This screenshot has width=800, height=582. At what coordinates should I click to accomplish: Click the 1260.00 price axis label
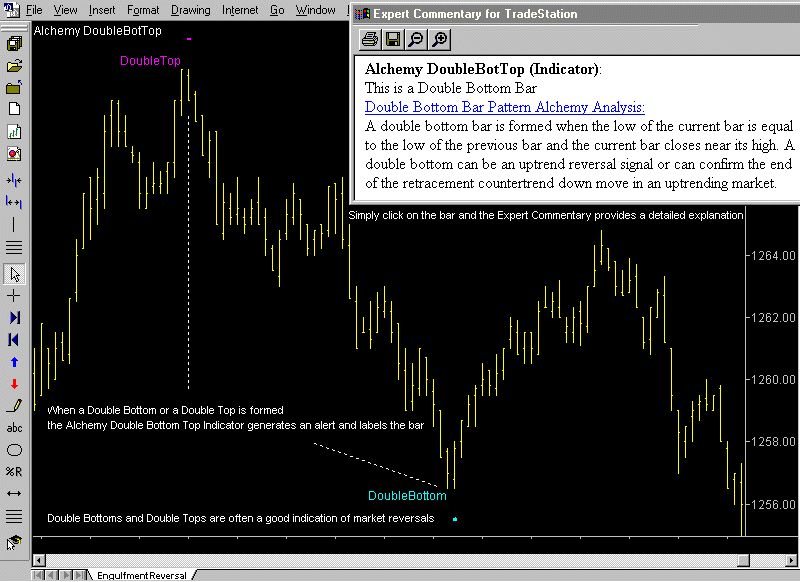click(x=773, y=380)
